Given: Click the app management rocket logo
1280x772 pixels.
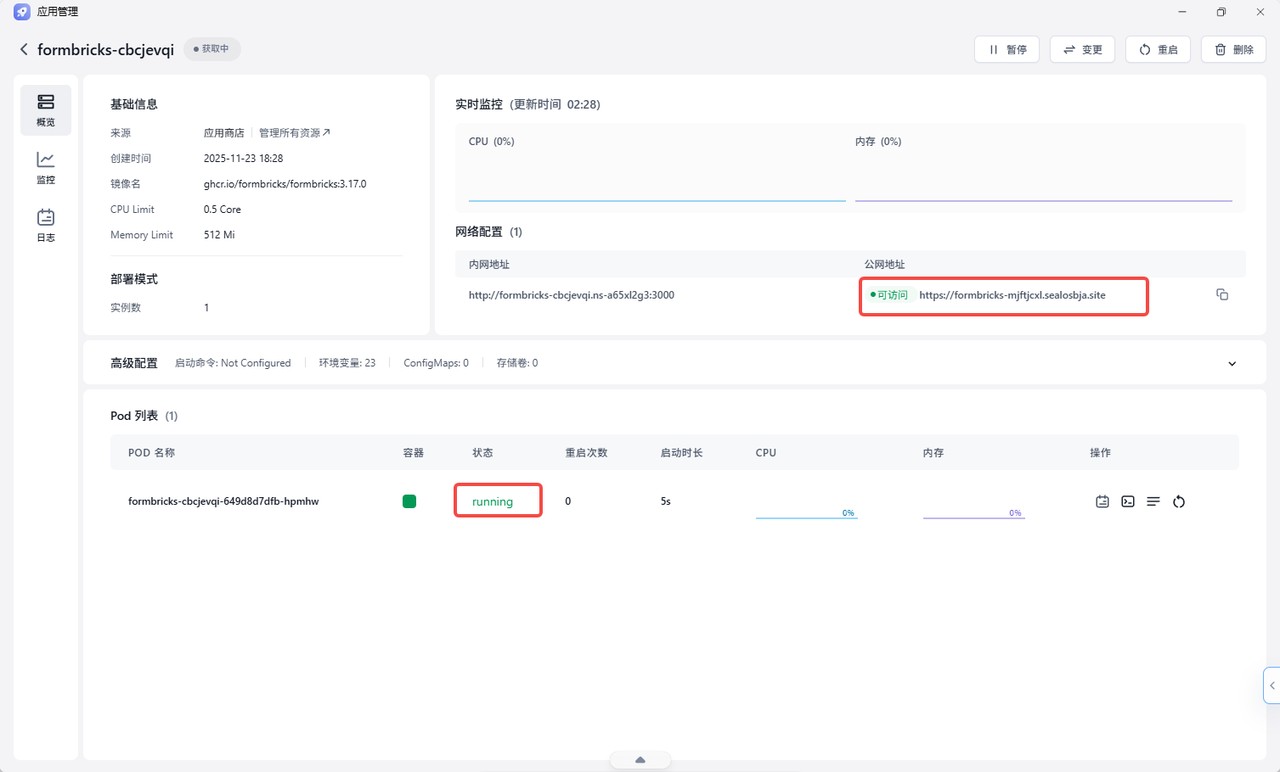Looking at the screenshot, I should coord(21,12).
